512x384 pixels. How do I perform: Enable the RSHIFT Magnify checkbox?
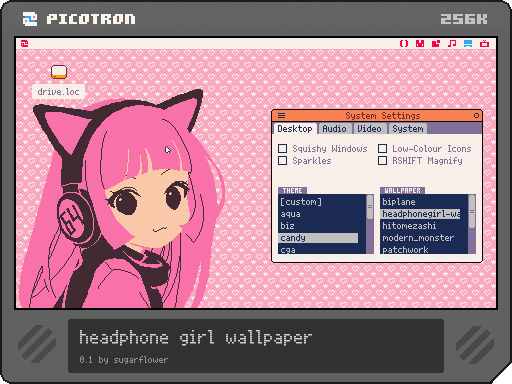(382, 160)
